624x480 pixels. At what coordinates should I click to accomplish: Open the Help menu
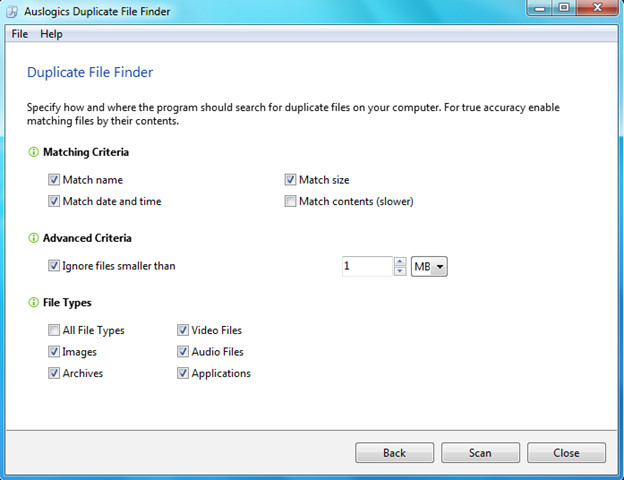[51, 34]
